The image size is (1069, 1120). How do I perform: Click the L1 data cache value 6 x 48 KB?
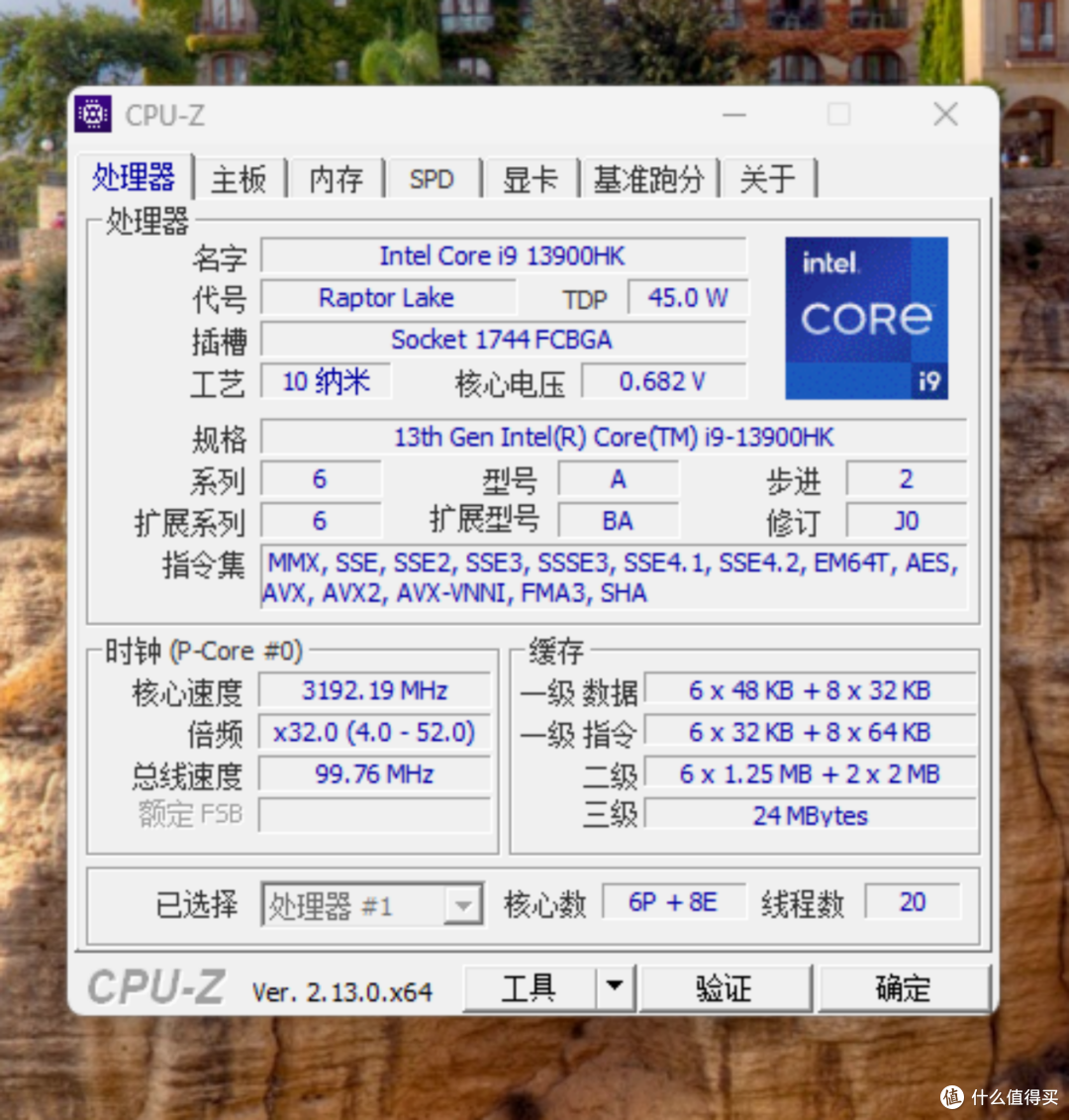click(x=810, y=690)
